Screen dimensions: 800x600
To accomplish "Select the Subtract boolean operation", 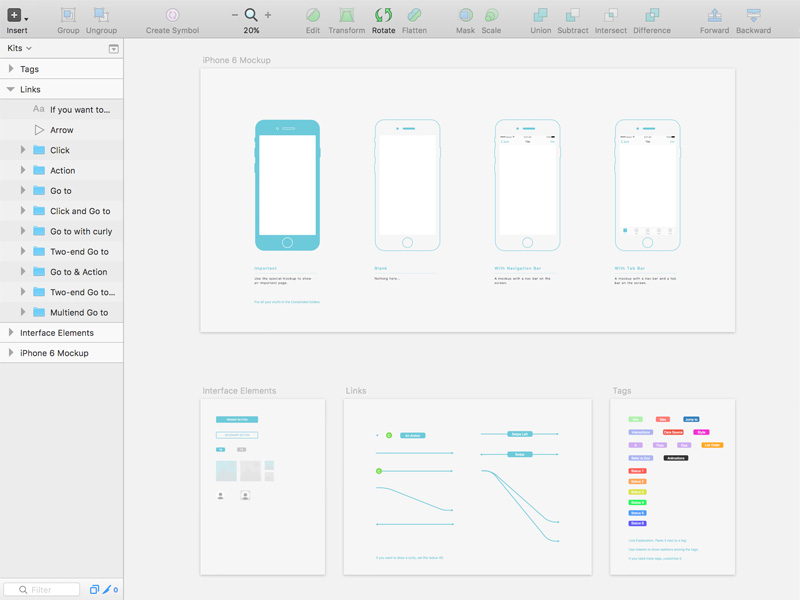I will (x=573, y=16).
